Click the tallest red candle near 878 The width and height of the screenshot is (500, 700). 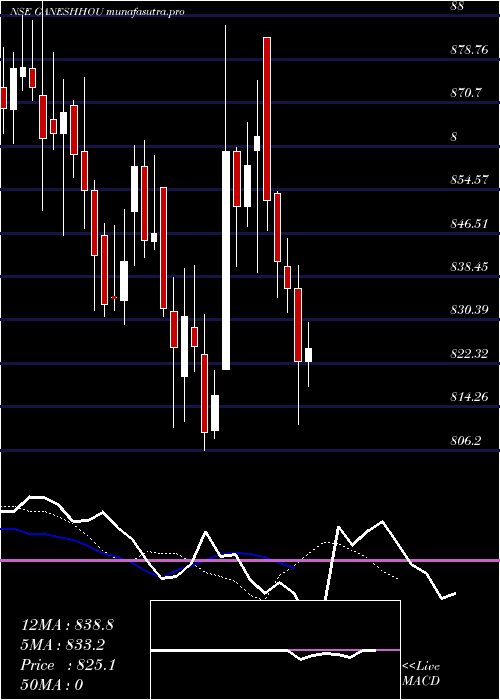[x=267, y=119]
